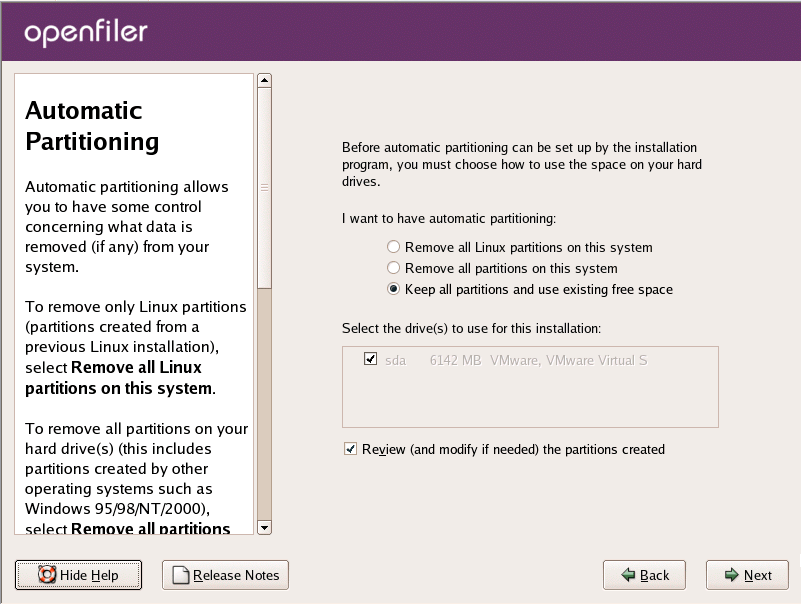801x605 pixels.
Task: Click empty space inside the drive list box
Action: tap(530, 402)
